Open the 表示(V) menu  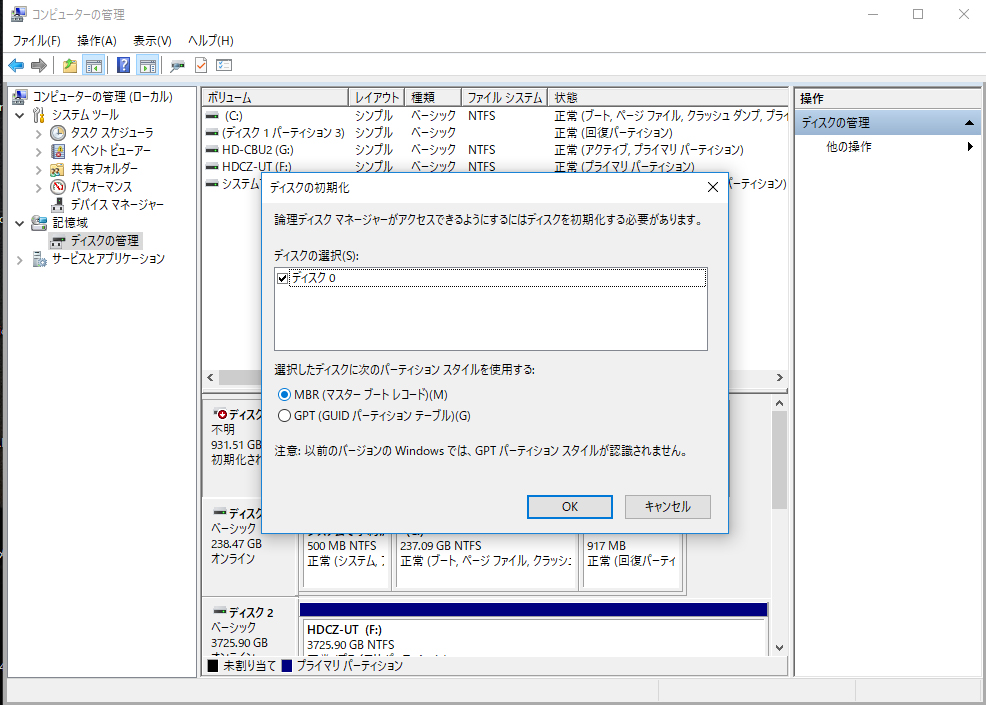[x=152, y=41]
